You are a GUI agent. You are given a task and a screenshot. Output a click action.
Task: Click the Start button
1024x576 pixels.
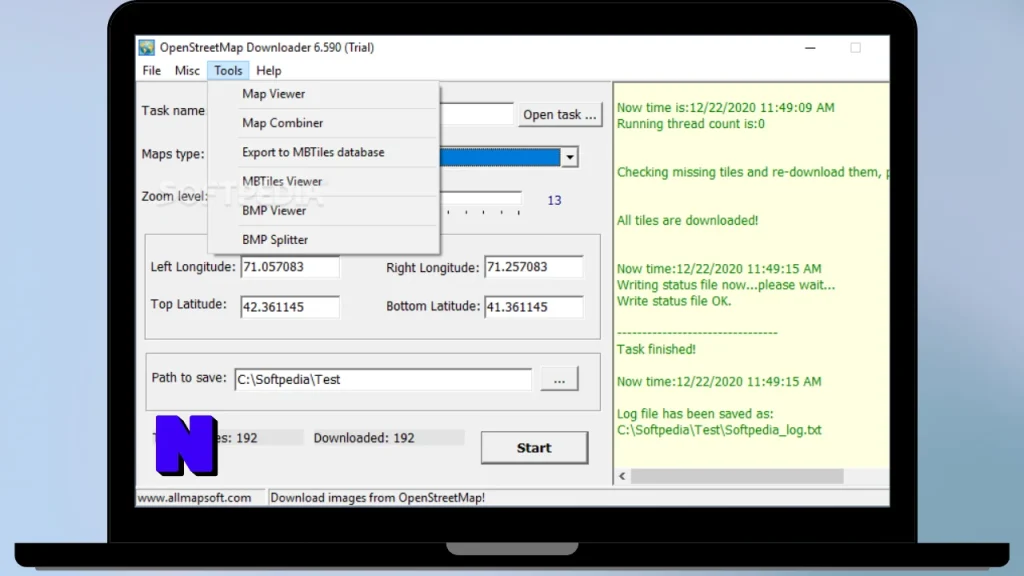tap(534, 448)
